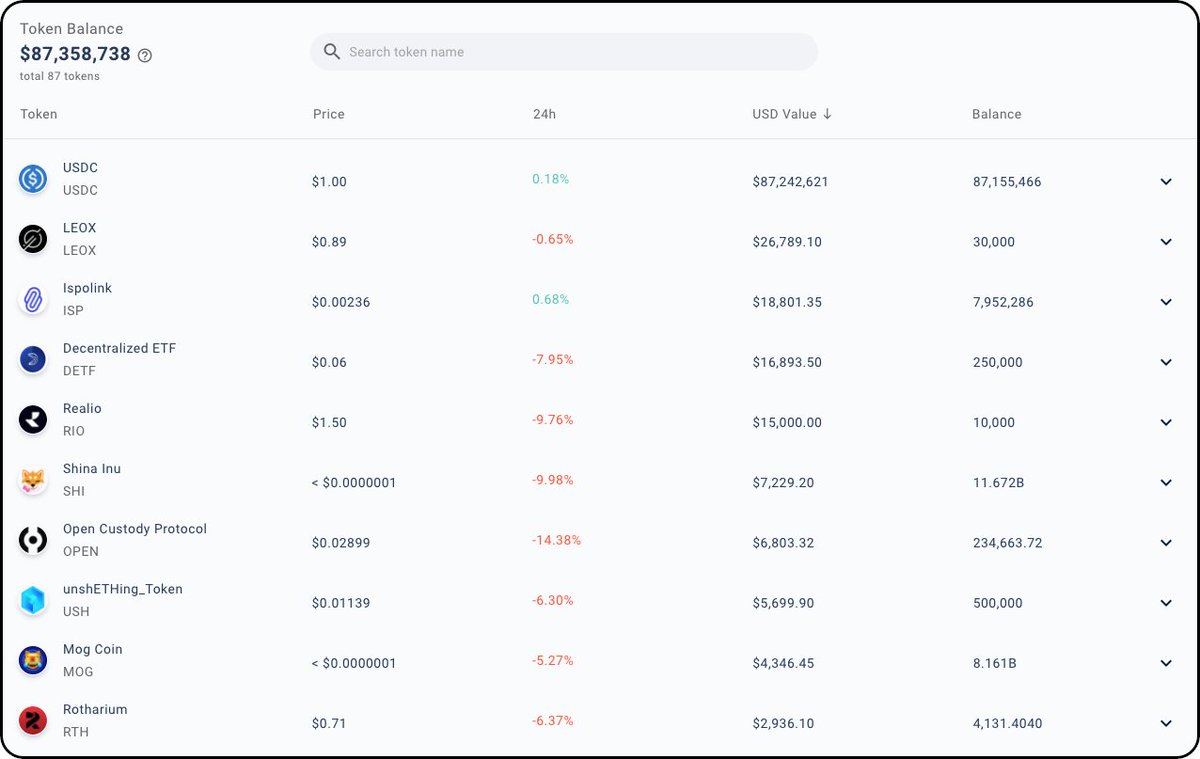Click the Mog Coin value $4,346.45
Screen dimensions: 1200x759
point(783,663)
